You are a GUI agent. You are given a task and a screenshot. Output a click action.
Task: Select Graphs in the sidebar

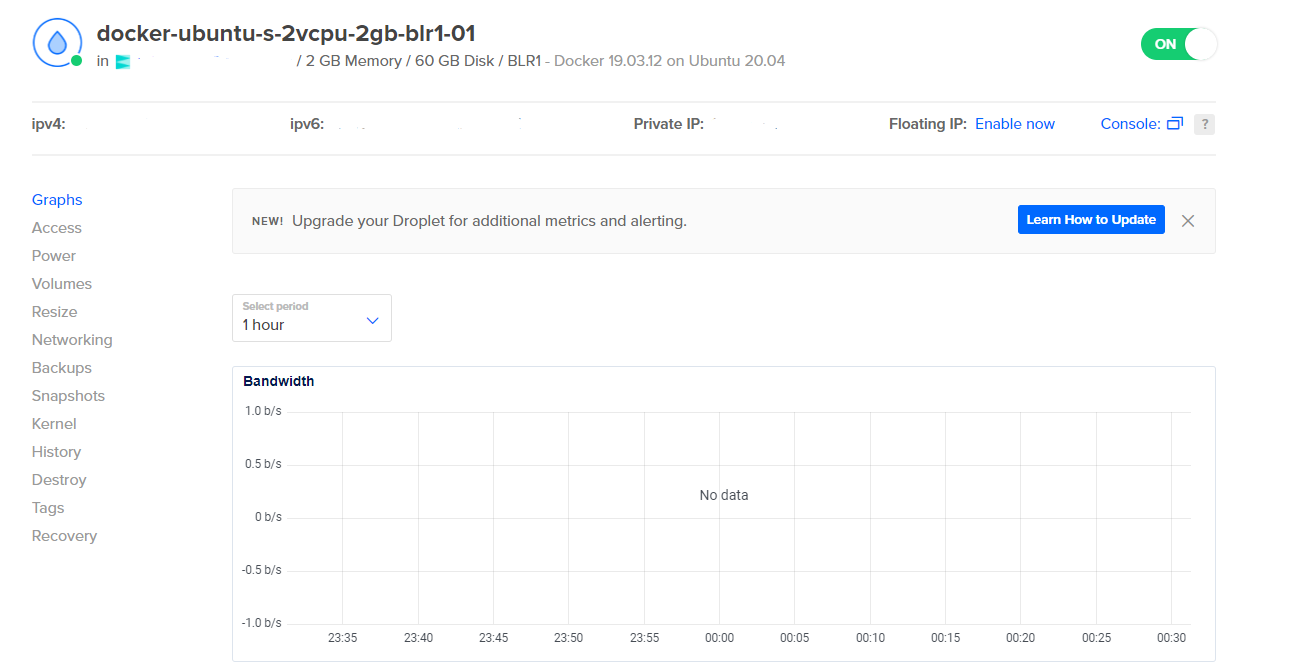click(57, 200)
